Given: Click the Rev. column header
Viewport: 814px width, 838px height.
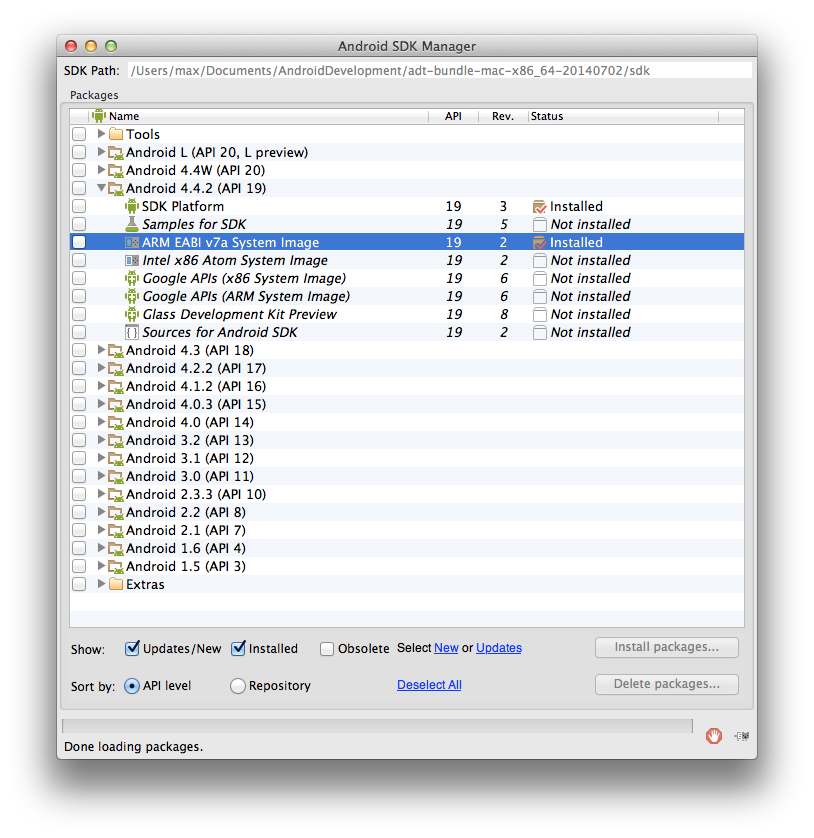Looking at the screenshot, I should (503, 116).
